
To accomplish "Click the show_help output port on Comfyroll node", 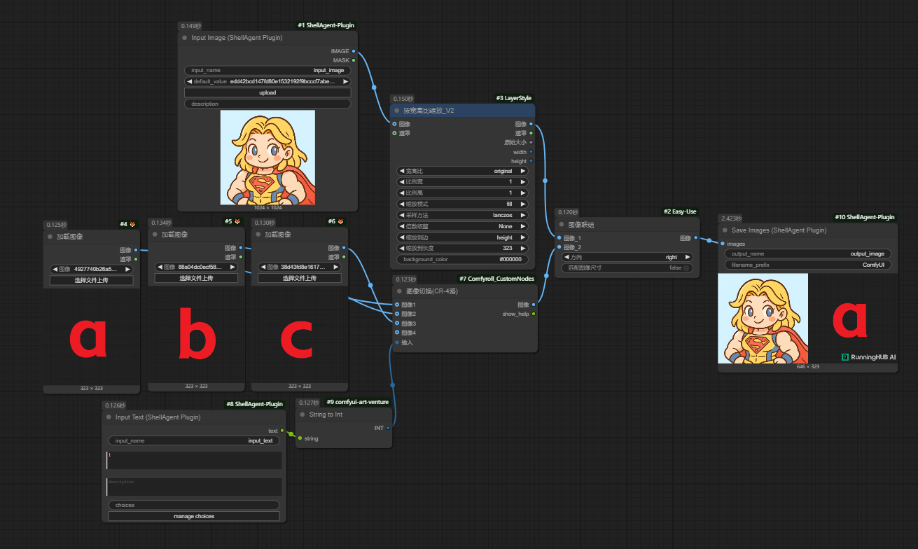I will (533, 314).
